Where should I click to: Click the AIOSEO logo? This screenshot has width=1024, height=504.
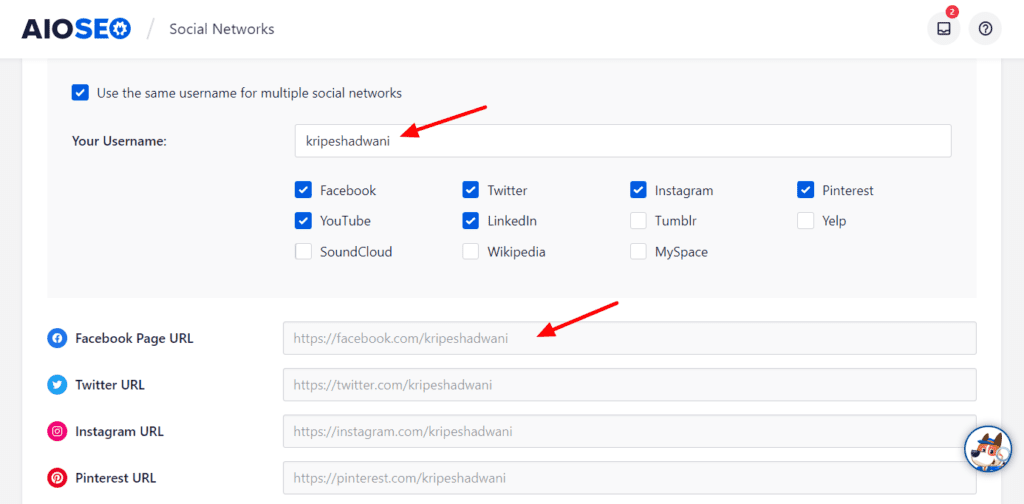[76, 29]
